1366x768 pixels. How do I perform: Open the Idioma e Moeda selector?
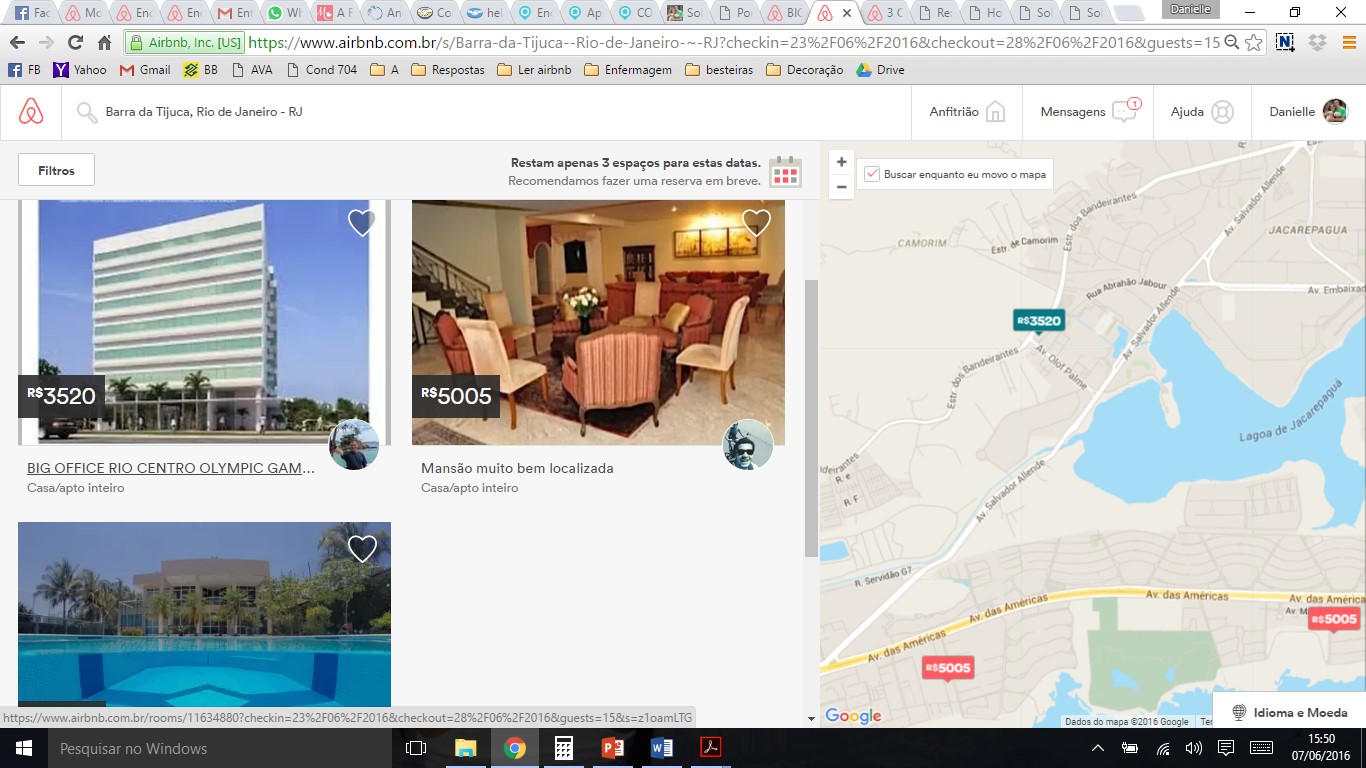pos(1289,712)
